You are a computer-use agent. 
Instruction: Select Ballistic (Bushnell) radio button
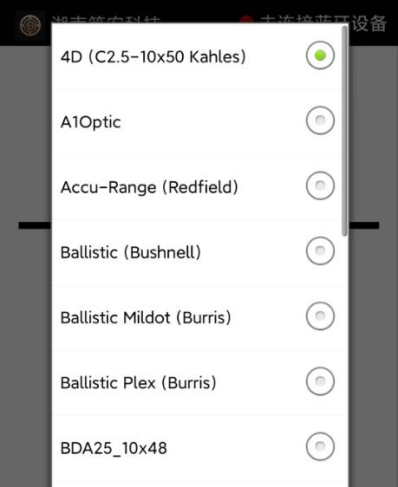coord(320,251)
